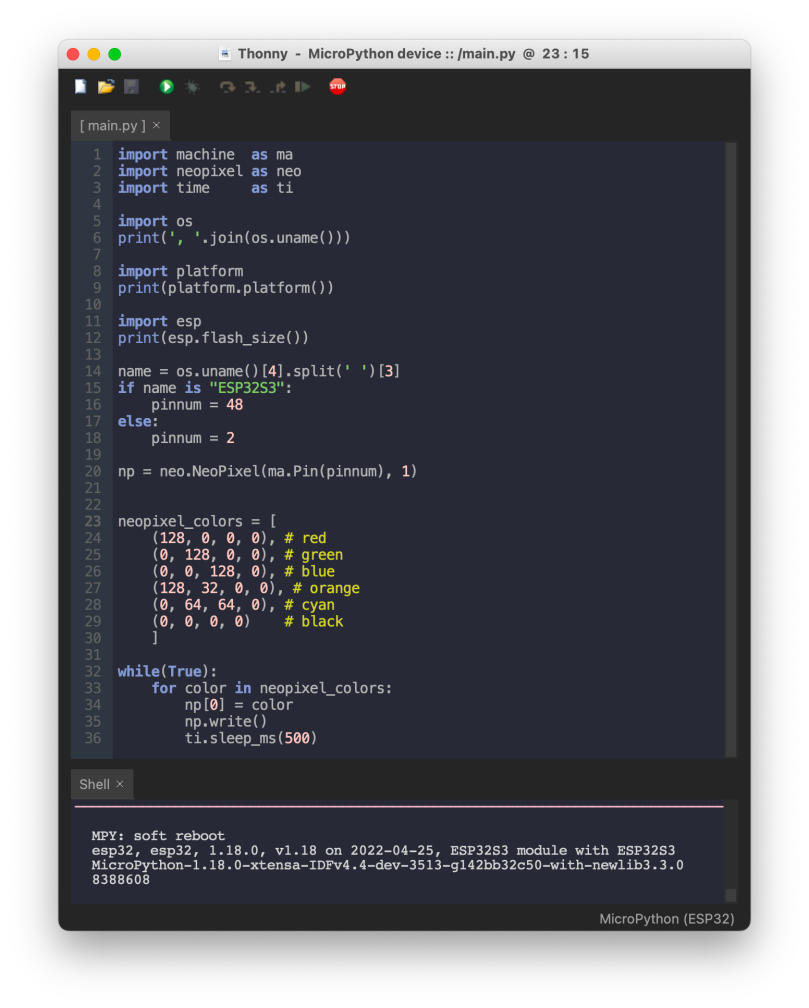Save the file with the floppy icon
The image size is (809, 1008).
point(131,87)
